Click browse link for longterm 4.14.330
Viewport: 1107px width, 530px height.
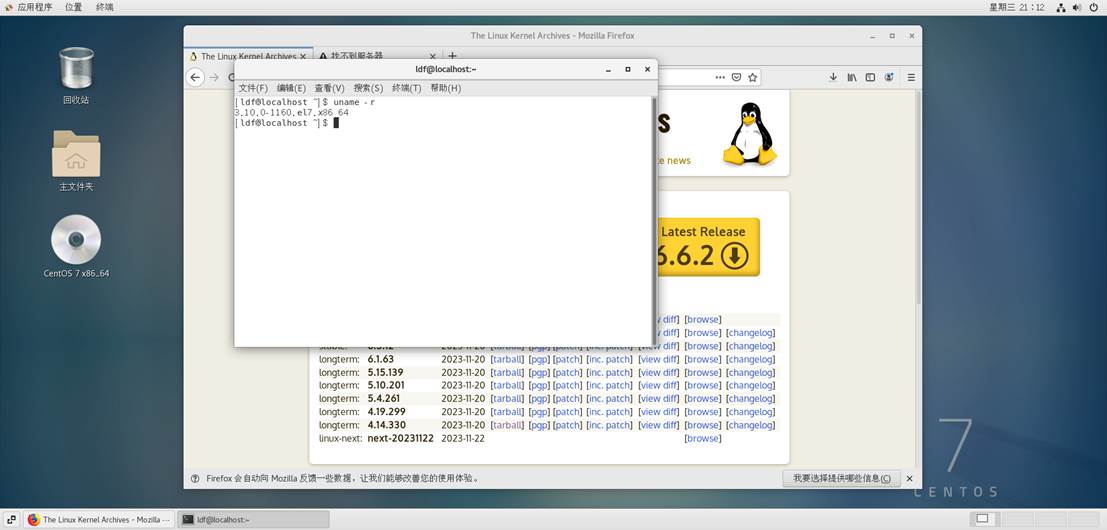703,425
